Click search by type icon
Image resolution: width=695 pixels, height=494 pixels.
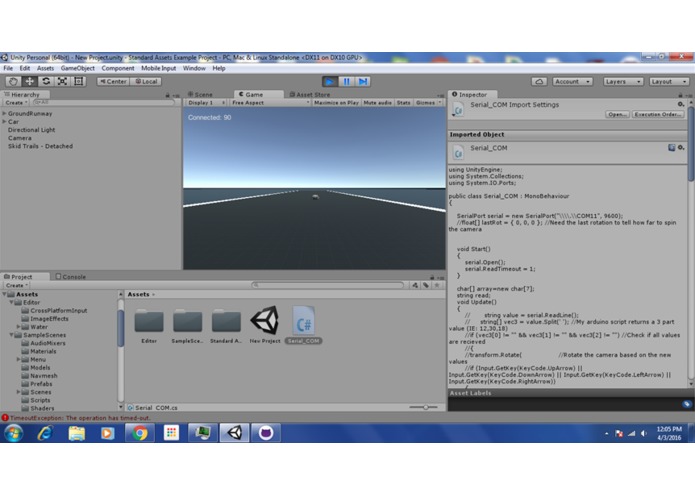[415, 285]
